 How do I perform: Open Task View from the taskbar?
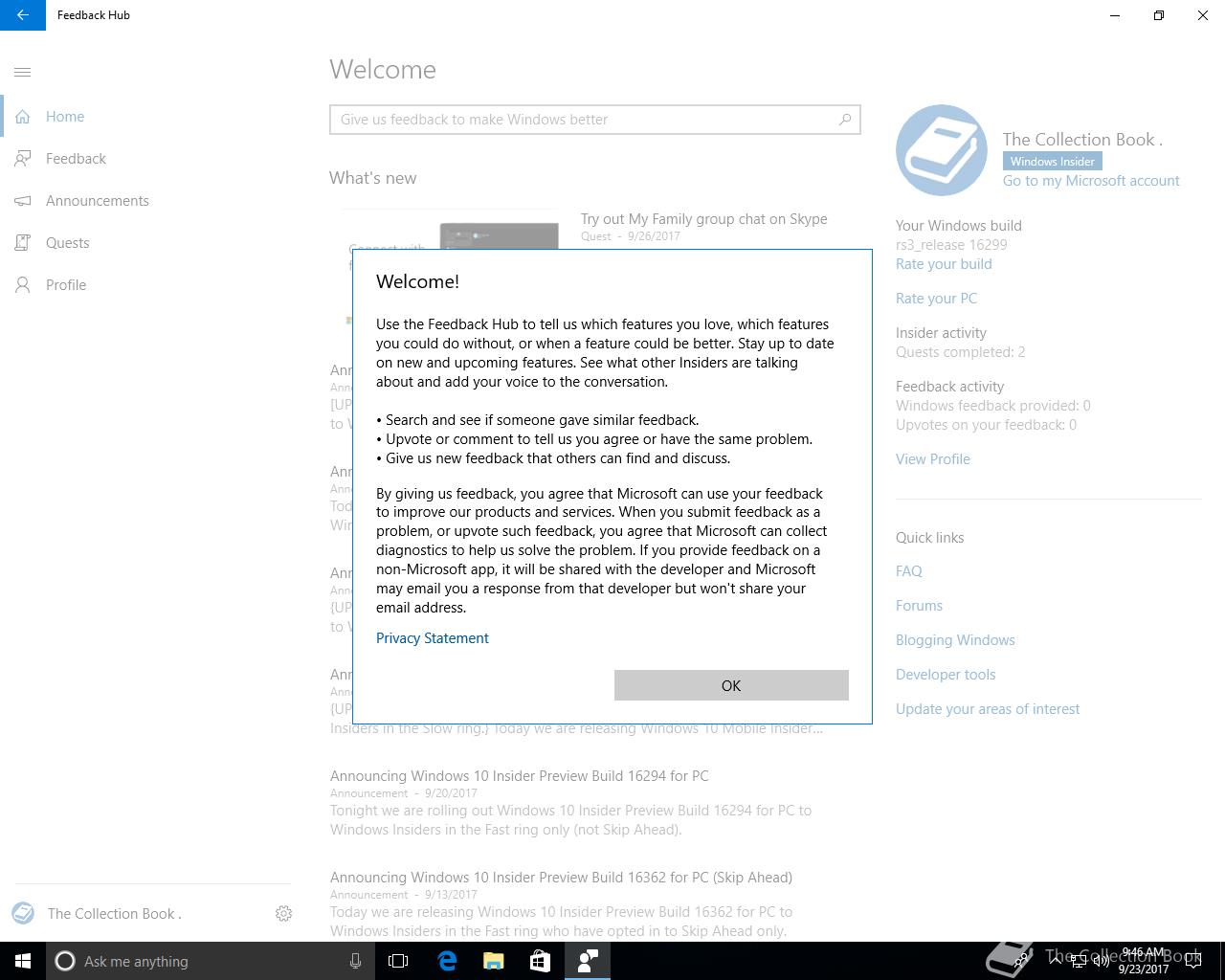pos(398,961)
